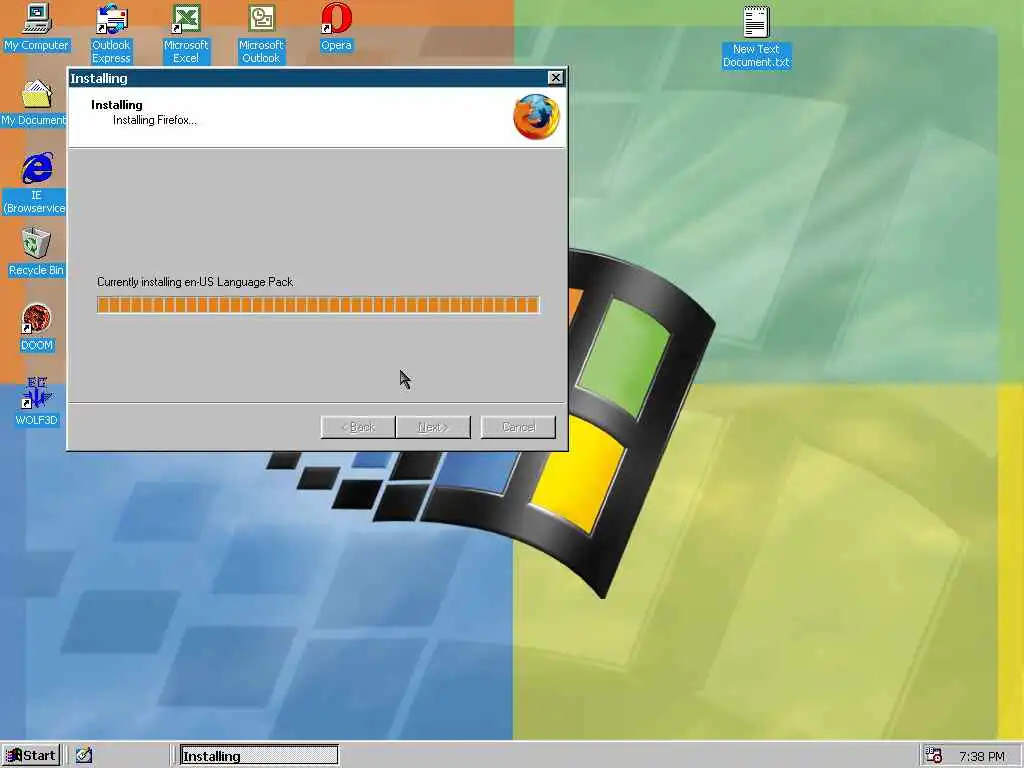Click the disabled Back button
The image size is (1024, 768).
point(358,427)
